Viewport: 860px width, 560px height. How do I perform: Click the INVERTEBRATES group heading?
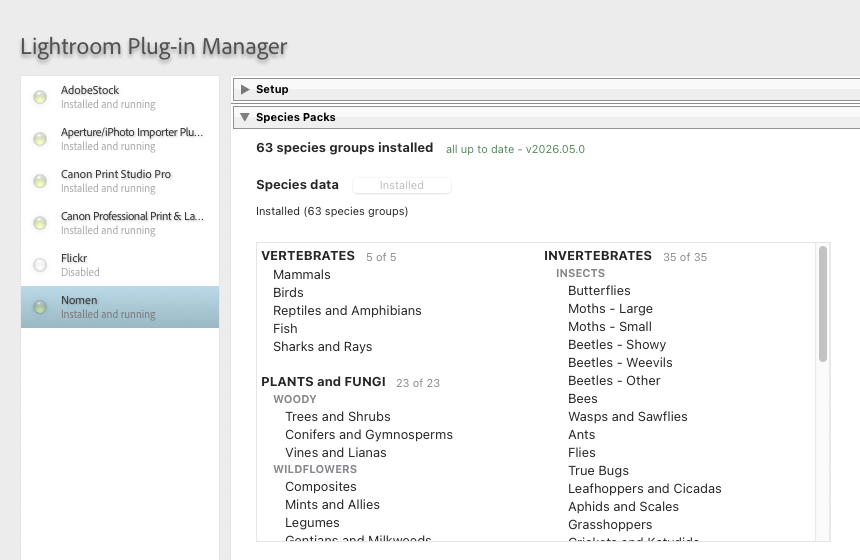(598, 256)
